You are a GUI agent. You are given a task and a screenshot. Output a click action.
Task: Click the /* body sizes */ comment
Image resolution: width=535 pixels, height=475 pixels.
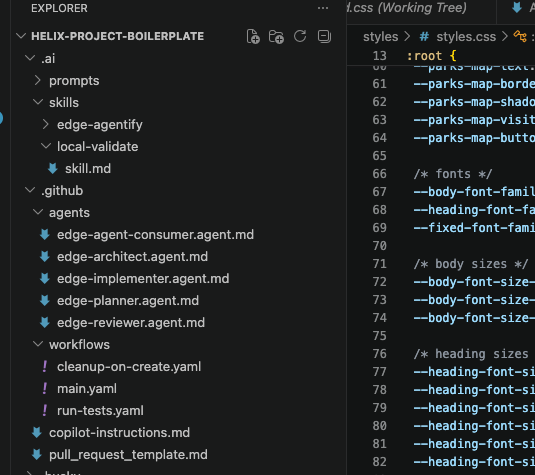[471, 264]
